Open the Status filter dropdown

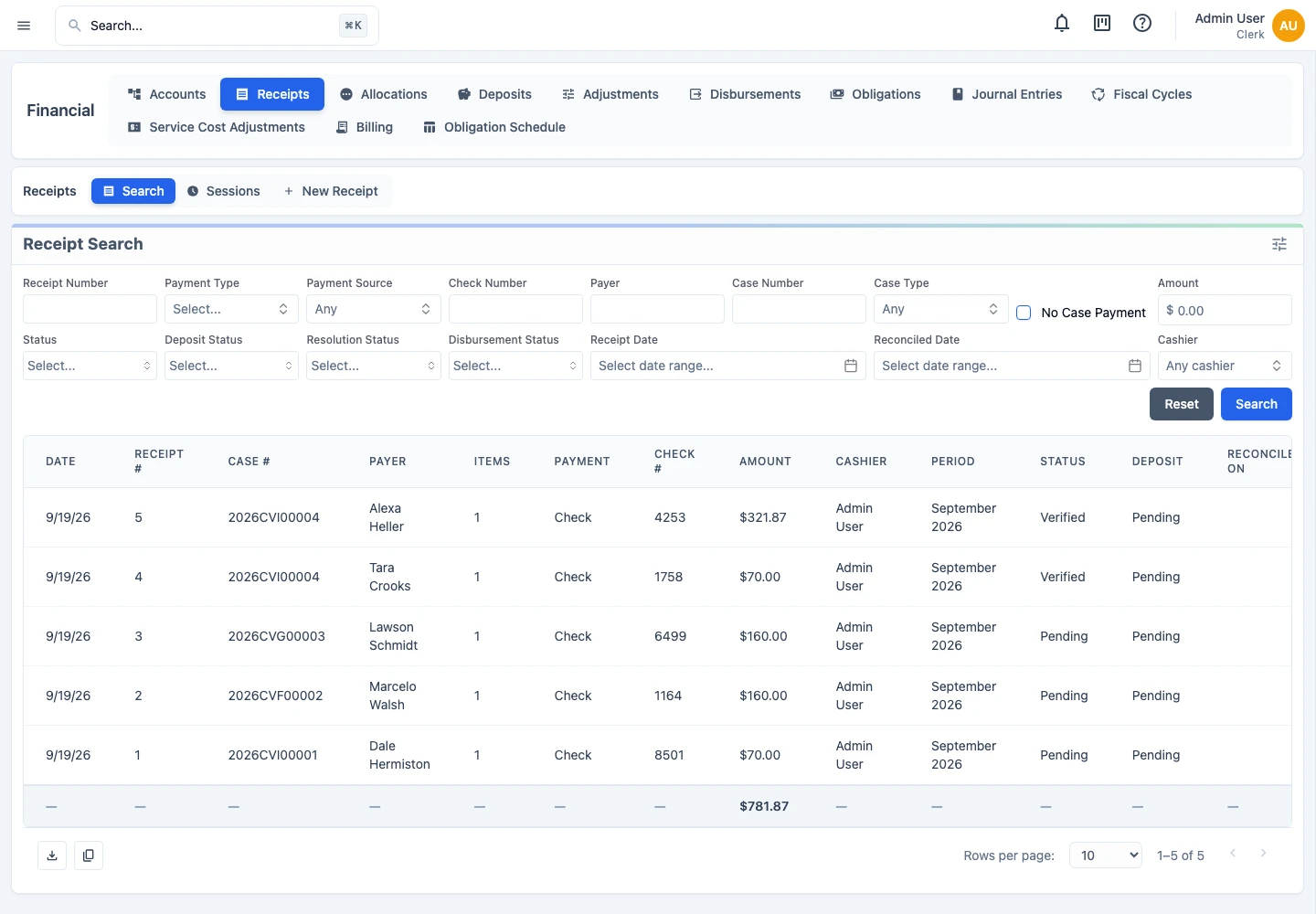(90, 366)
